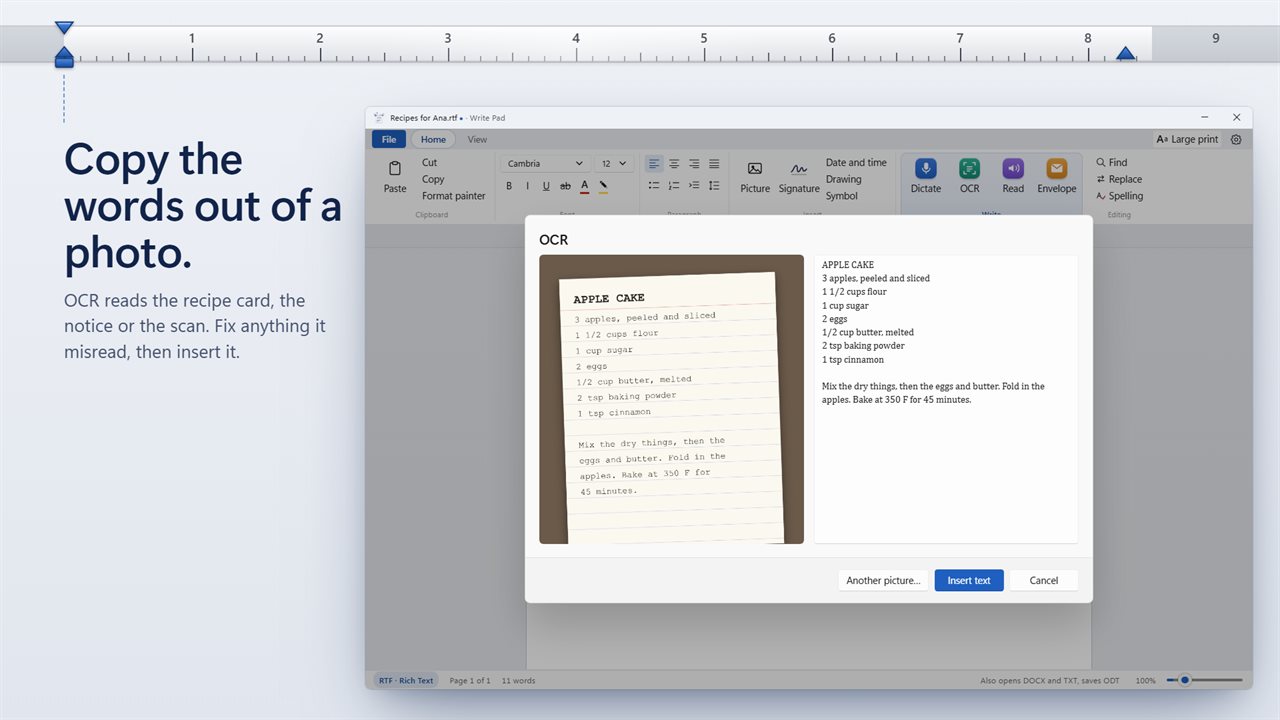Click the font color icon

point(584,186)
